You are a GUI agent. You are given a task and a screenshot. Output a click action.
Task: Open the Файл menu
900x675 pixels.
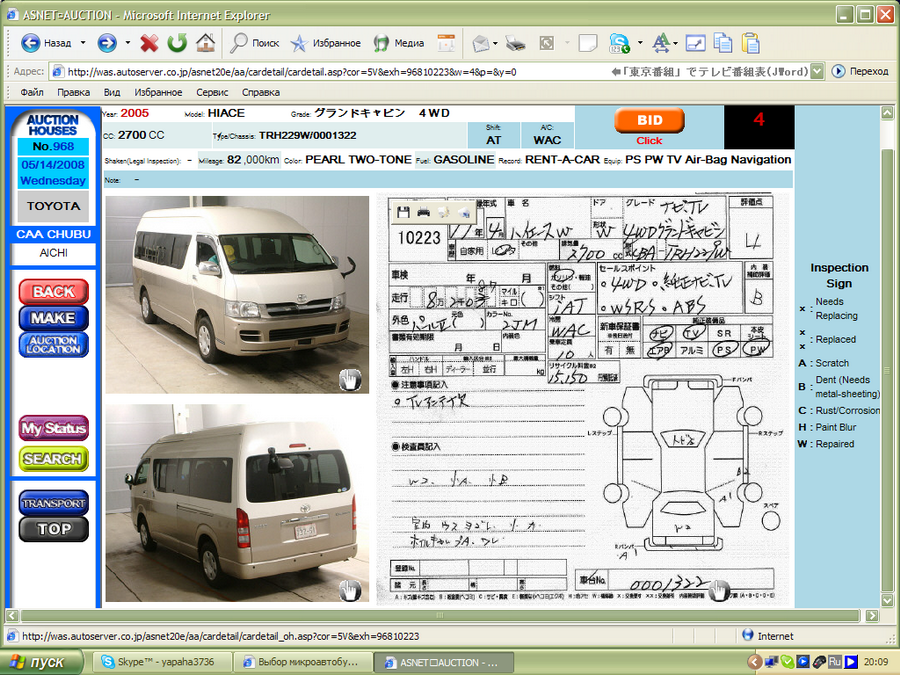[x=31, y=92]
